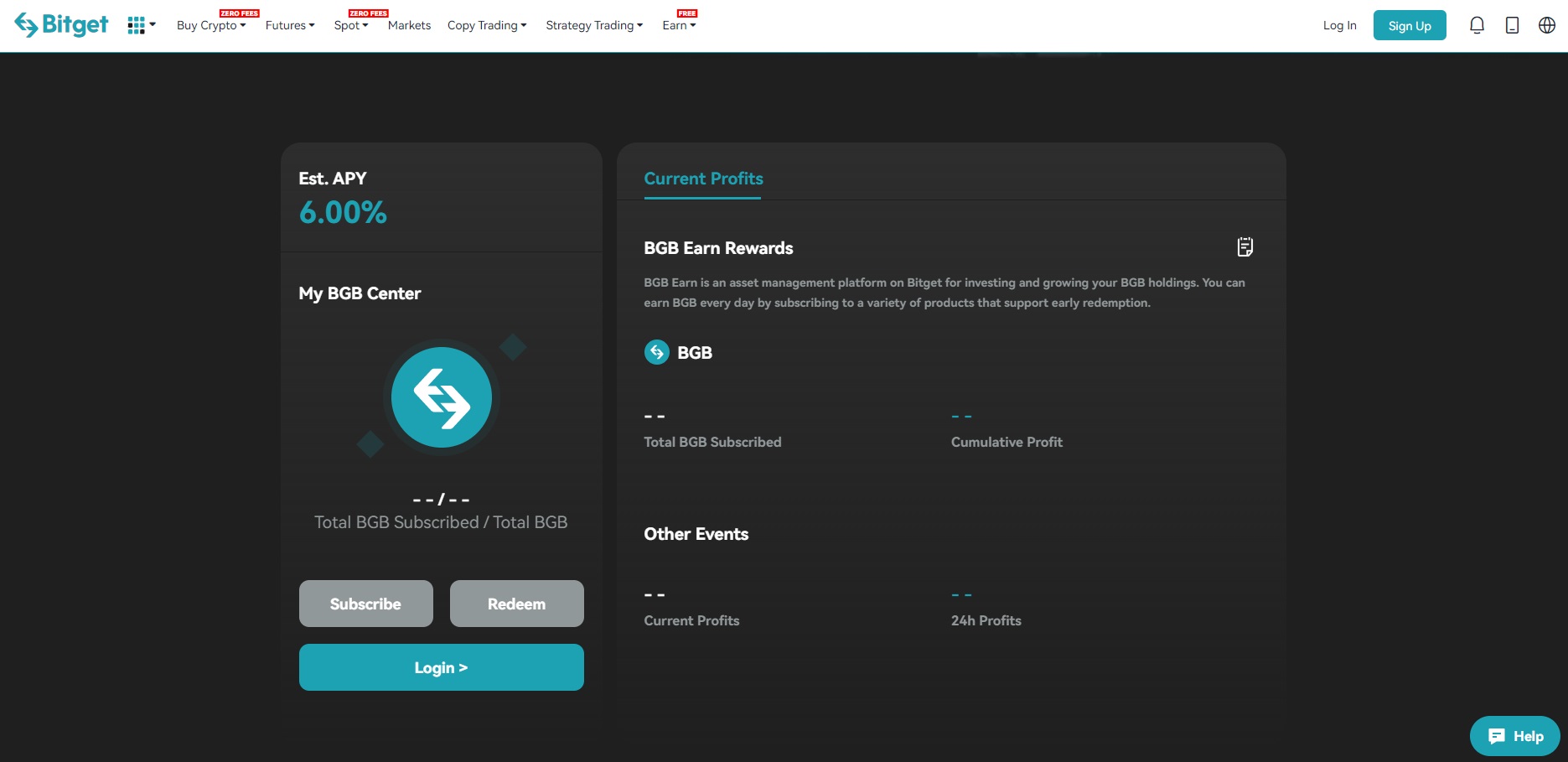Click the BGB Earn Rewards heading

pyautogui.click(x=718, y=248)
